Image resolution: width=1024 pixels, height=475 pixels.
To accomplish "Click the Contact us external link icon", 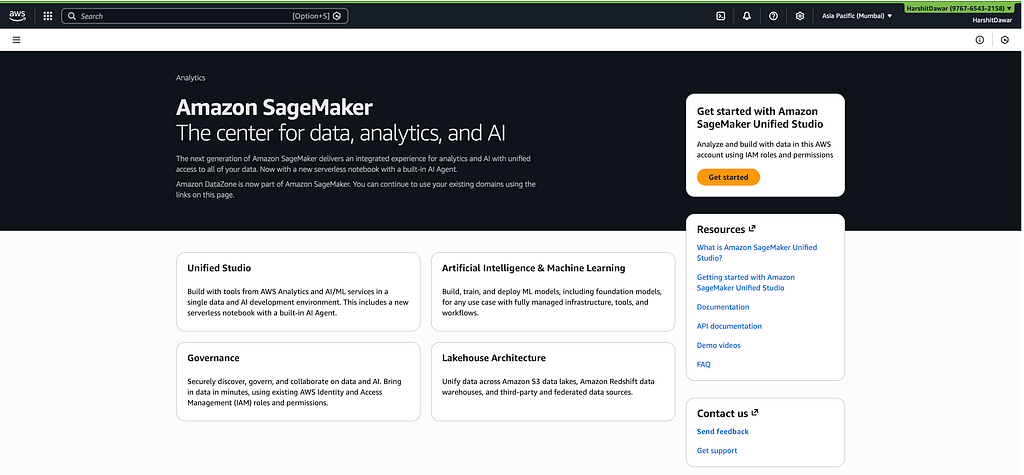I will (755, 413).
